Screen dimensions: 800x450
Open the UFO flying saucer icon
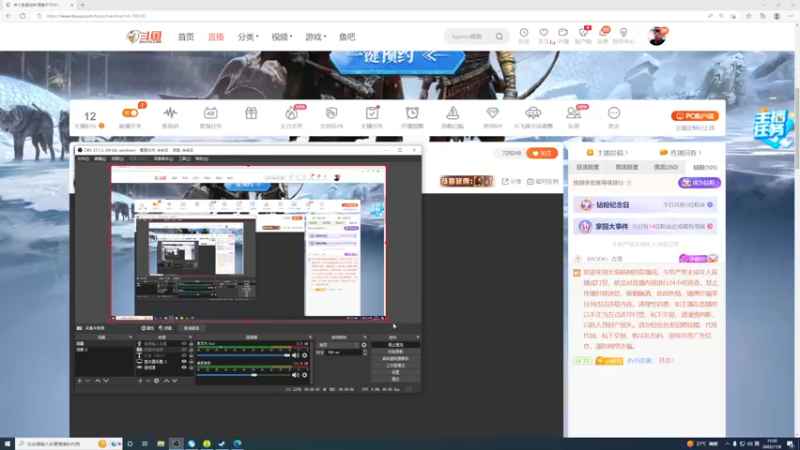coord(533,113)
